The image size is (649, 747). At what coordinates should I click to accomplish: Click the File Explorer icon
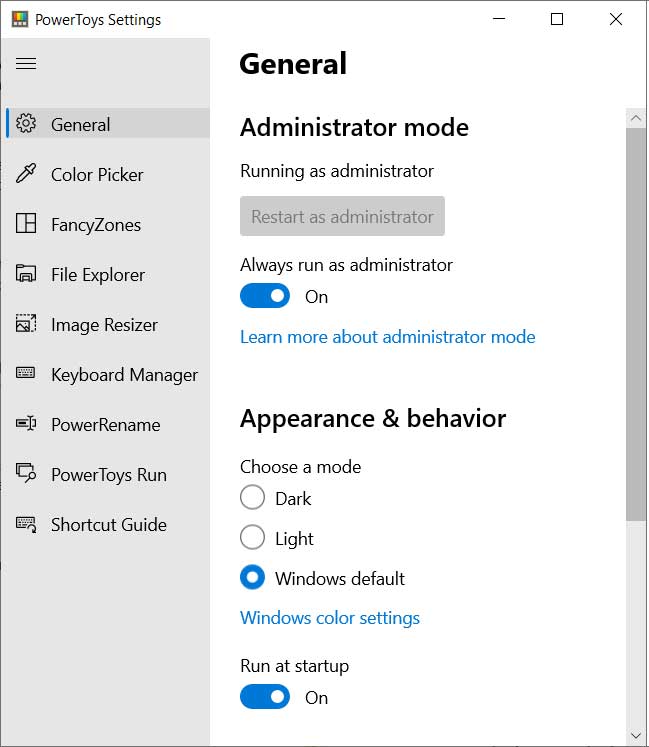point(26,273)
